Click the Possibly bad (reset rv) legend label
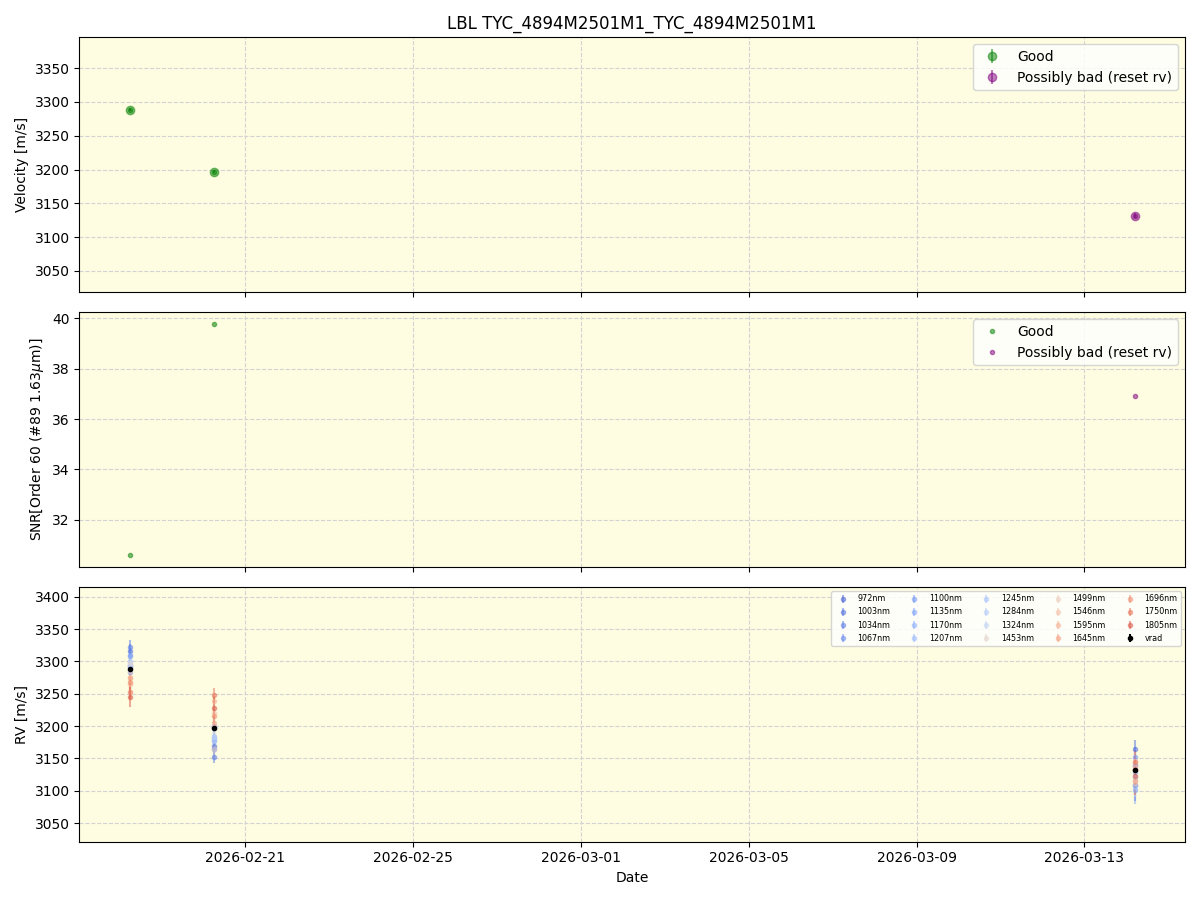1200x900 pixels. point(1096,77)
